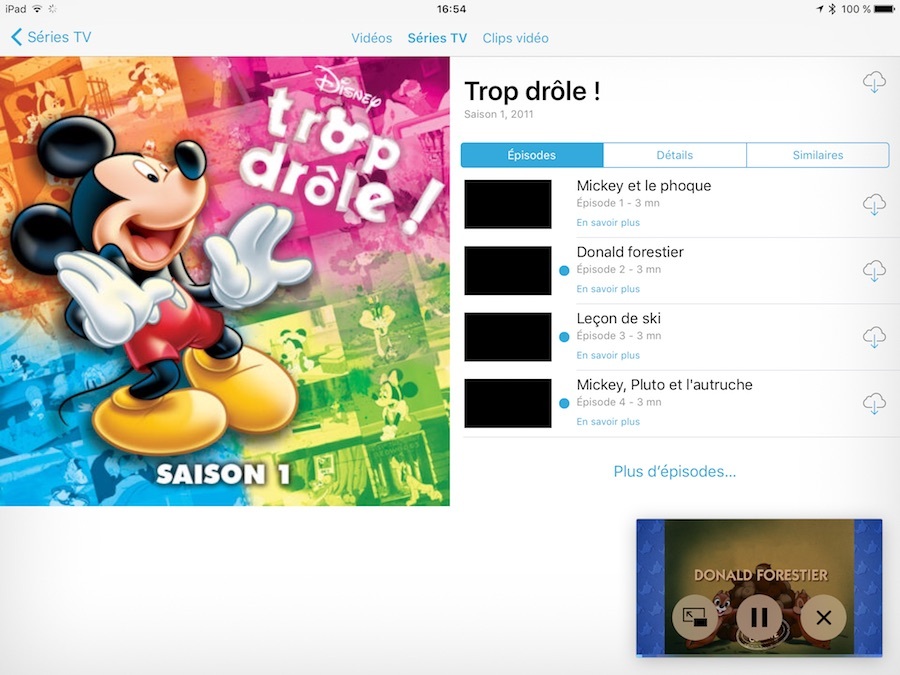Tap the Wi-Fi status icon
Screen dimensions: 900x675
37,9
